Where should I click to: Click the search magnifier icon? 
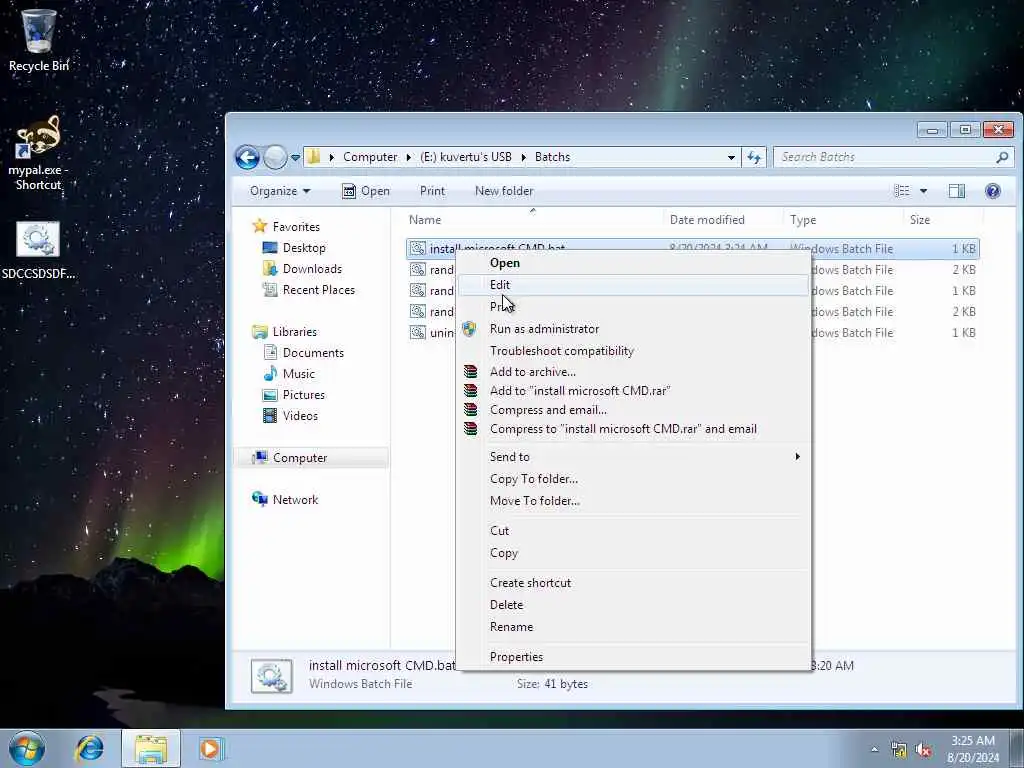1002,157
